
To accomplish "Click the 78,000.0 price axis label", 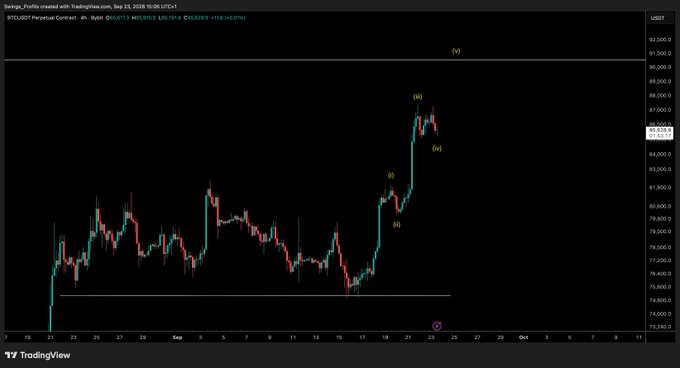I will (x=660, y=248).
